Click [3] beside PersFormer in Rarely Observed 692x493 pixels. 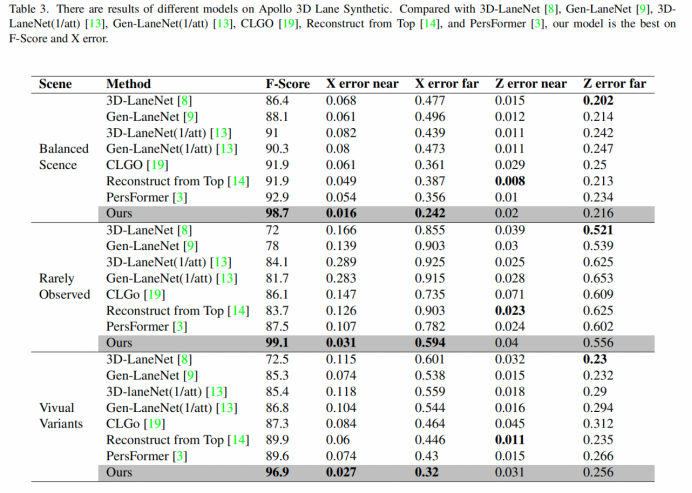[180, 327]
